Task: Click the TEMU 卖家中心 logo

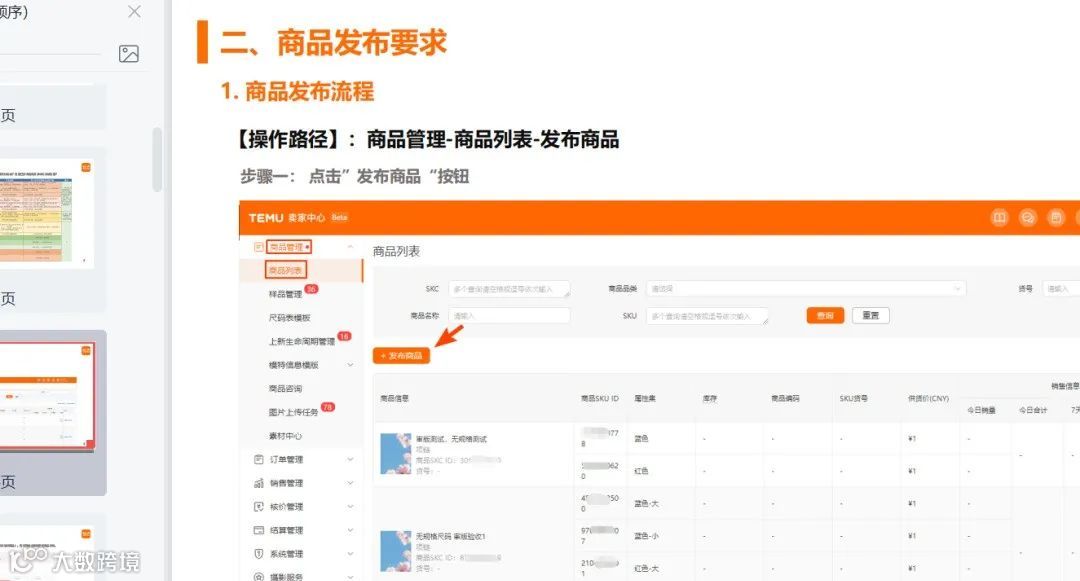Action: coord(298,218)
